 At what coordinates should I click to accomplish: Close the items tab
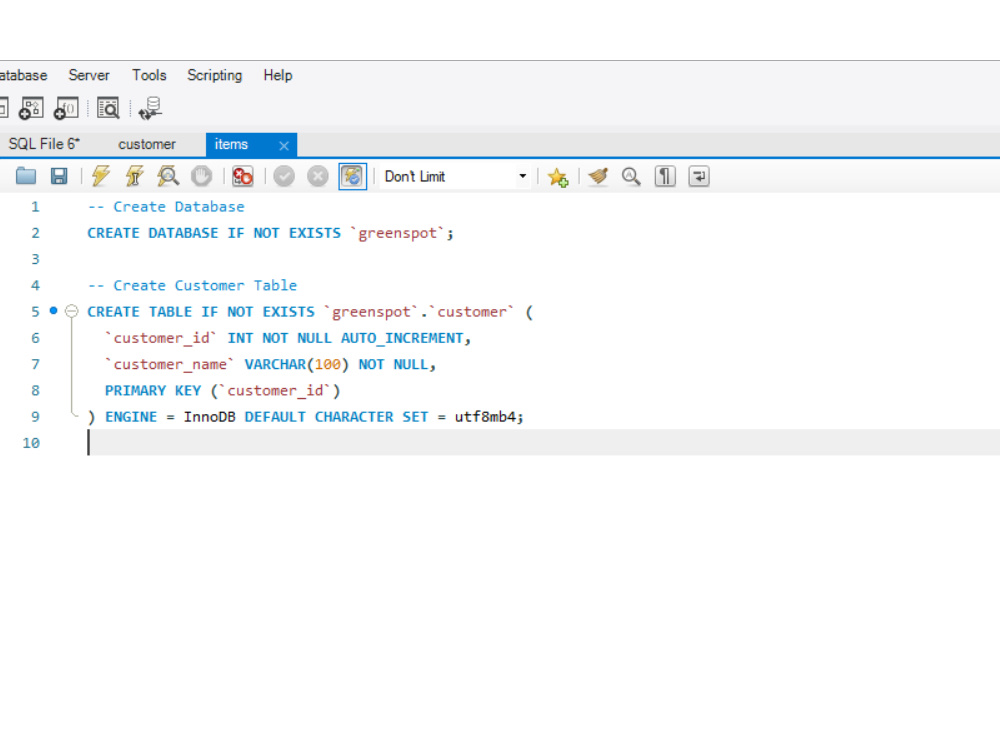(284, 145)
